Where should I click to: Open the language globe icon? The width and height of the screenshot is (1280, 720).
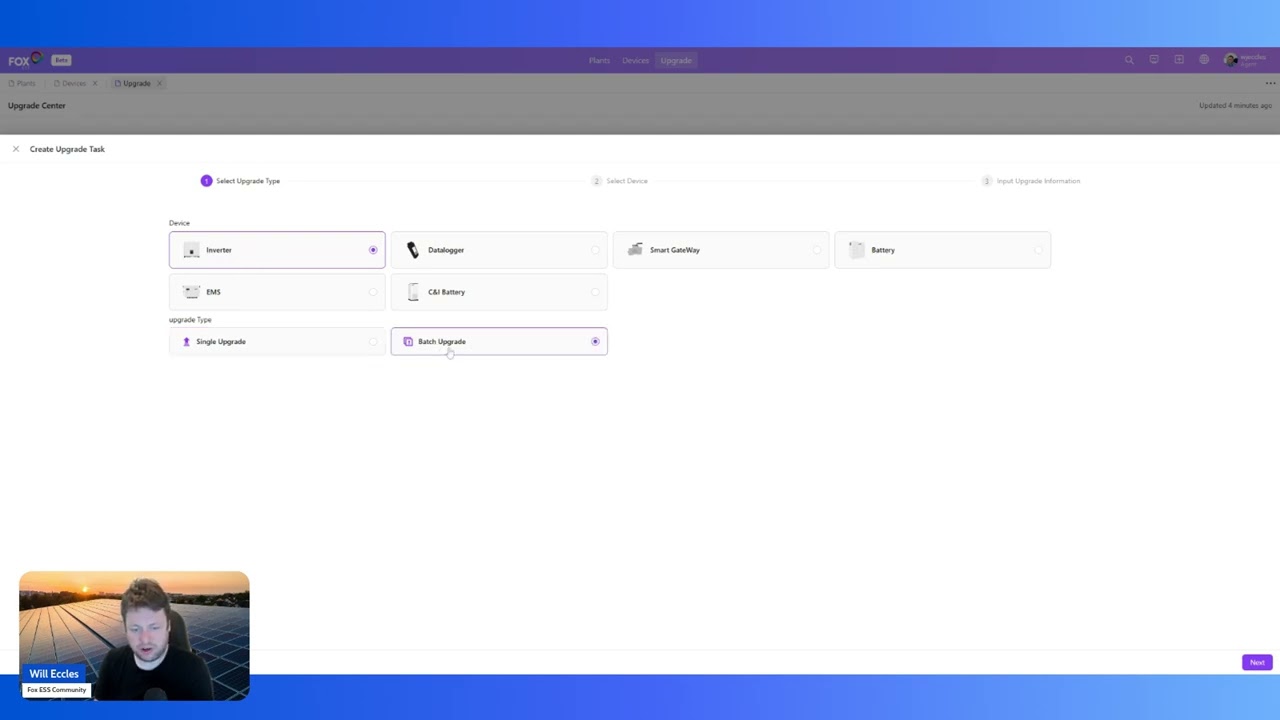(x=1204, y=60)
